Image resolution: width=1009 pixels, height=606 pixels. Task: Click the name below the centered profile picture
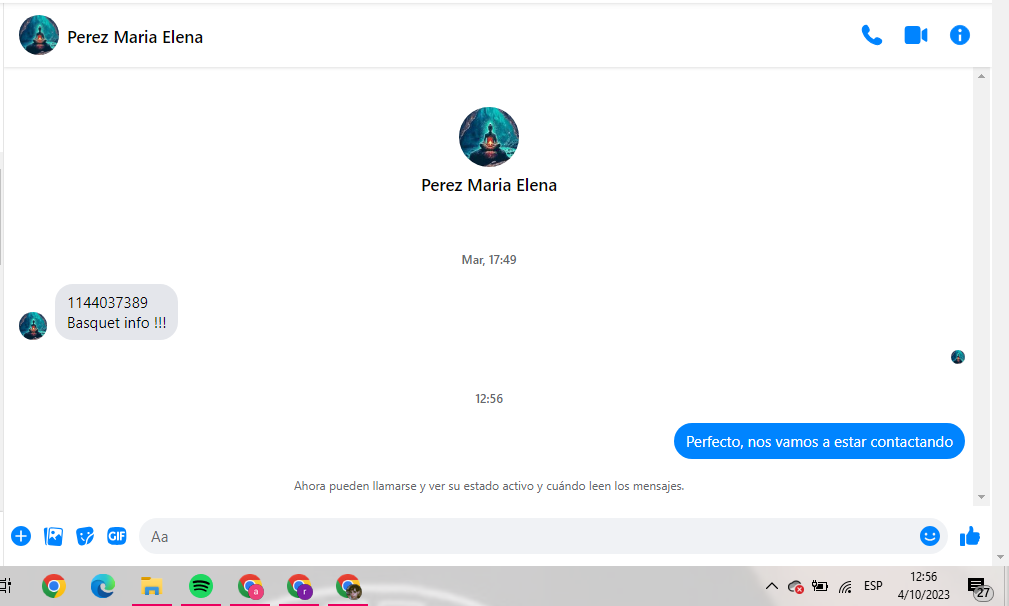coord(488,185)
